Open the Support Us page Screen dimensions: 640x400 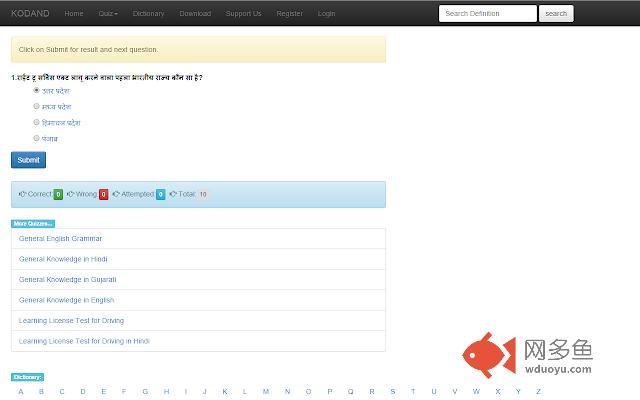pyautogui.click(x=243, y=13)
